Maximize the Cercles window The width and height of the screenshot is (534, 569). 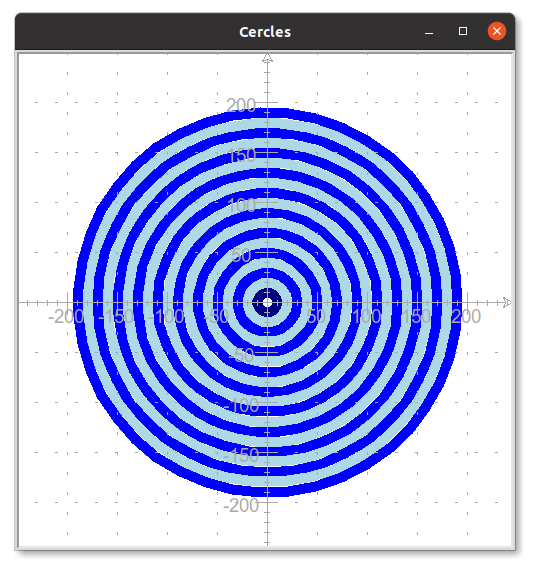[x=463, y=31]
